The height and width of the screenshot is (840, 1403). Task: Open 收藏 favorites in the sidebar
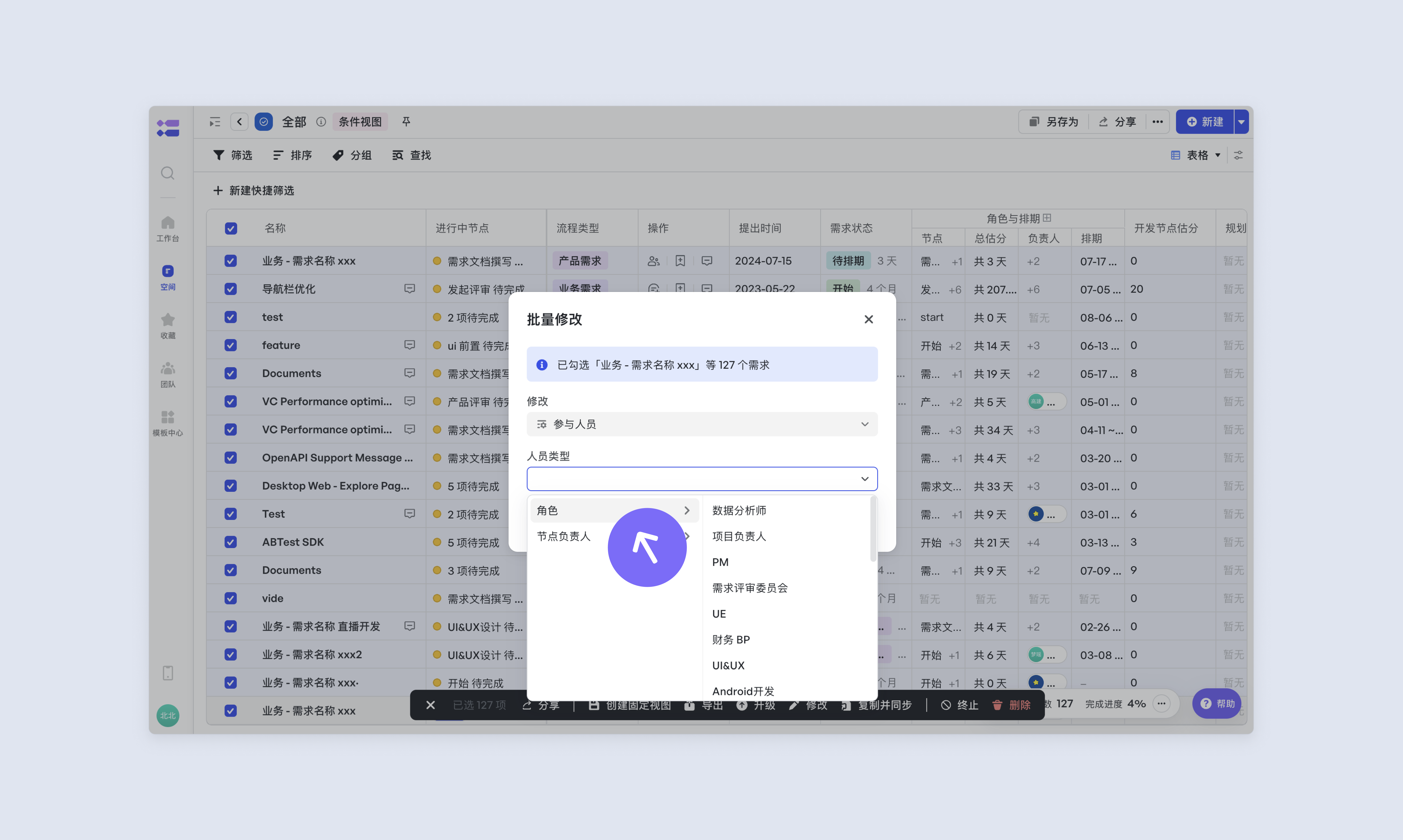(x=168, y=326)
